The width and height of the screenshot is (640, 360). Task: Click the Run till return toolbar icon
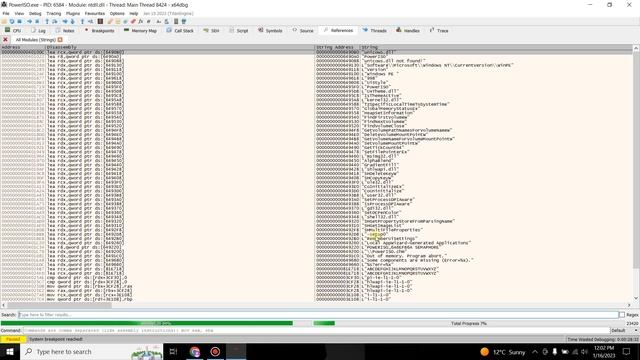point(82,21)
